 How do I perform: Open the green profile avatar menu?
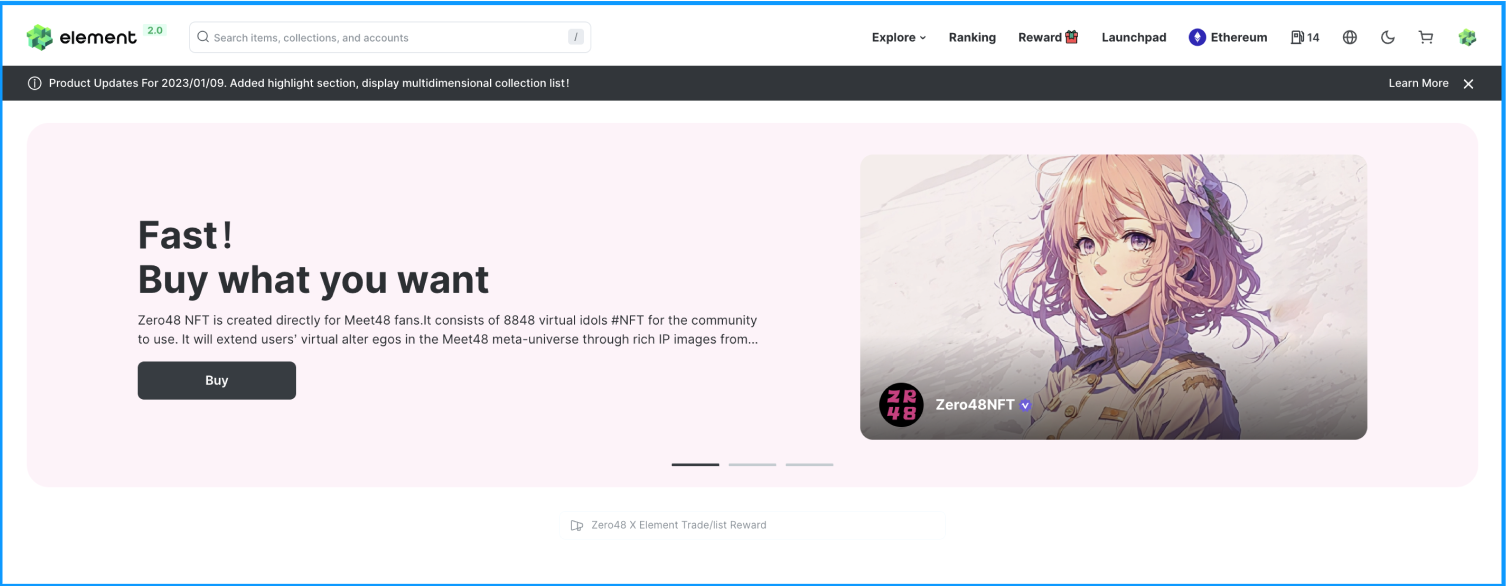1467,37
